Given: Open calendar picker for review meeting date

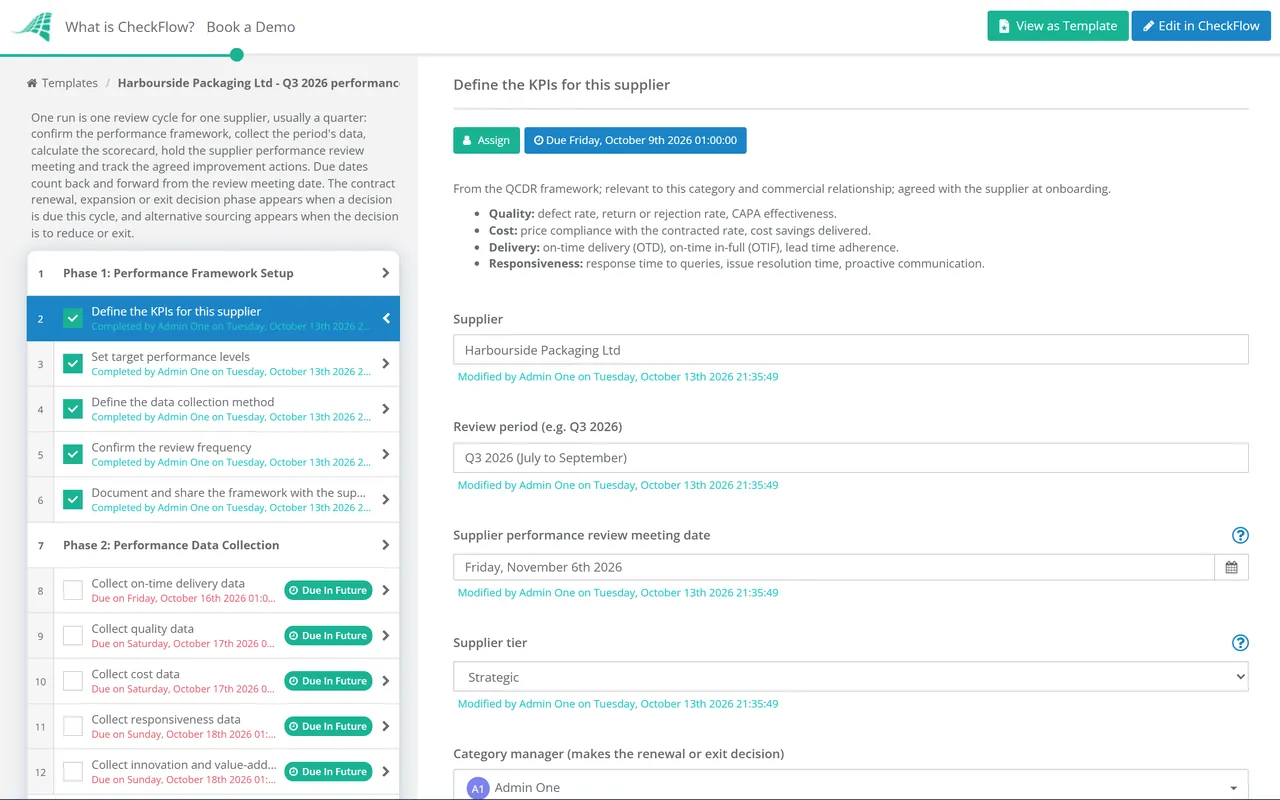Looking at the screenshot, I should click(x=1231, y=567).
